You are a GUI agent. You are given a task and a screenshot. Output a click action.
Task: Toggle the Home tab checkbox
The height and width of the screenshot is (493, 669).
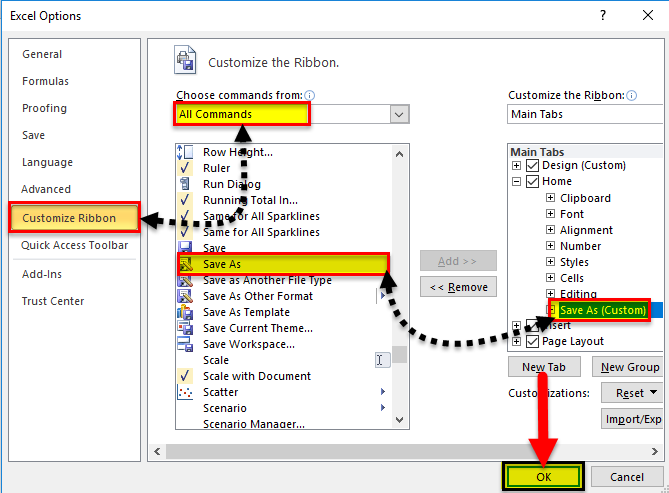(x=532, y=181)
